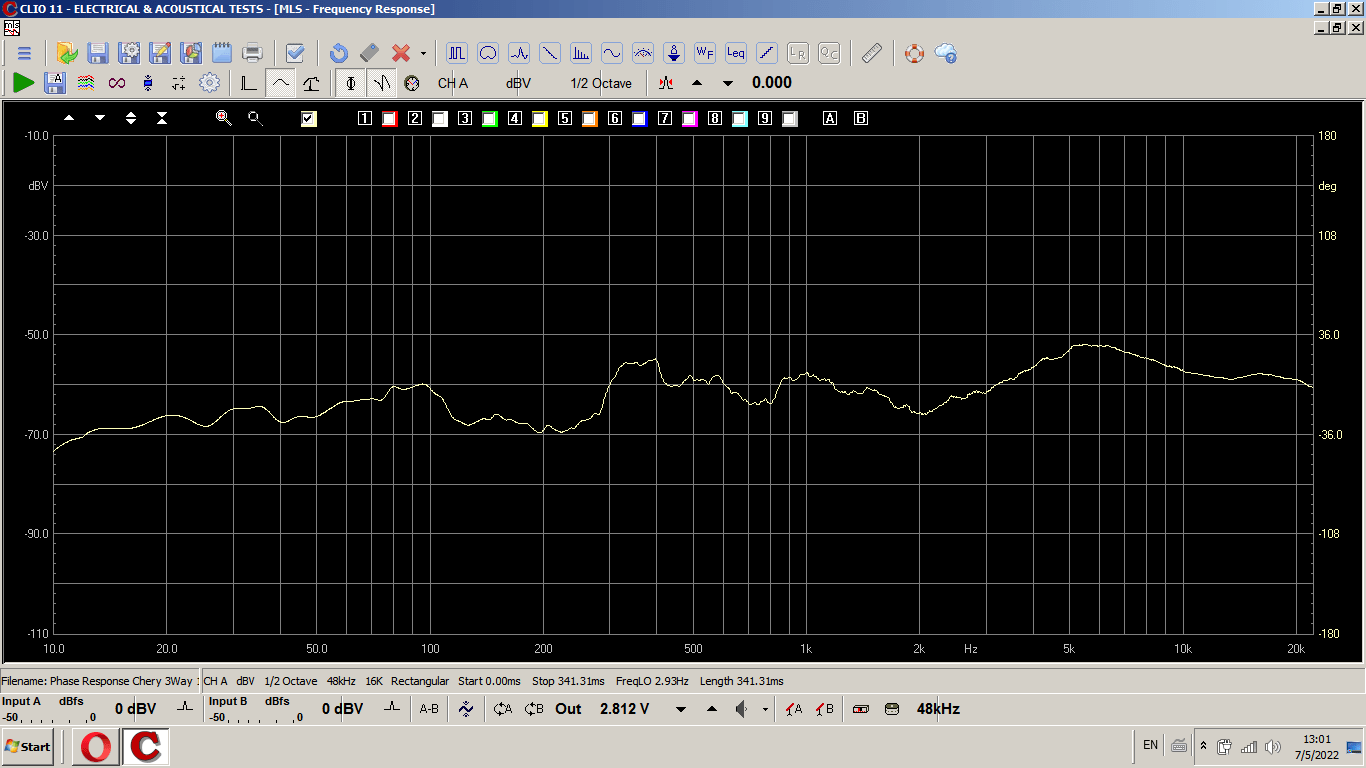Select the time domain step view icon

point(249,83)
